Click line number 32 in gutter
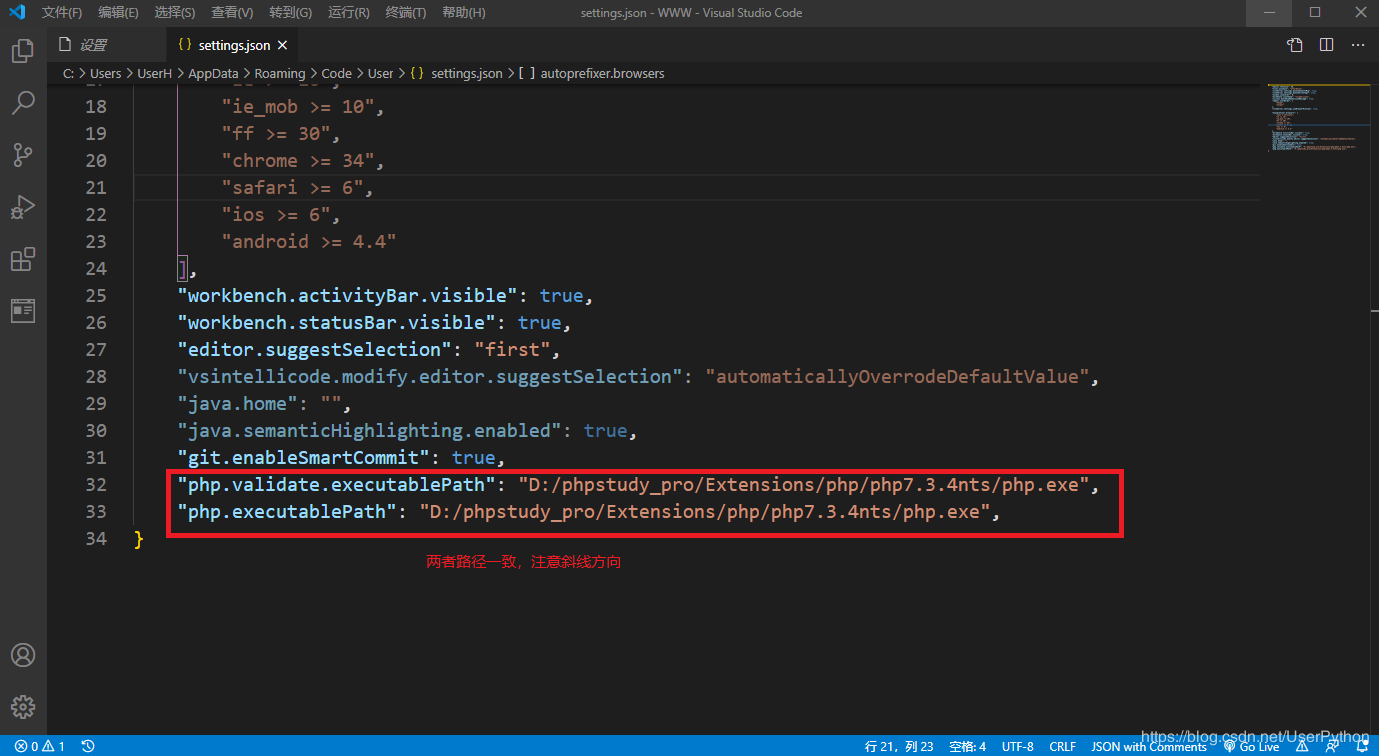 coord(96,484)
